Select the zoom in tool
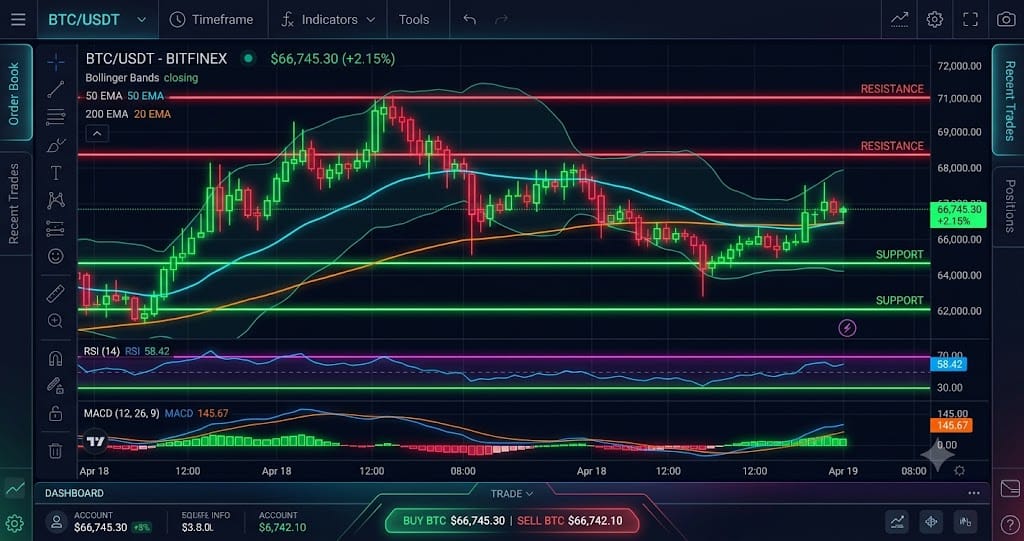1024x541 pixels. [56, 321]
